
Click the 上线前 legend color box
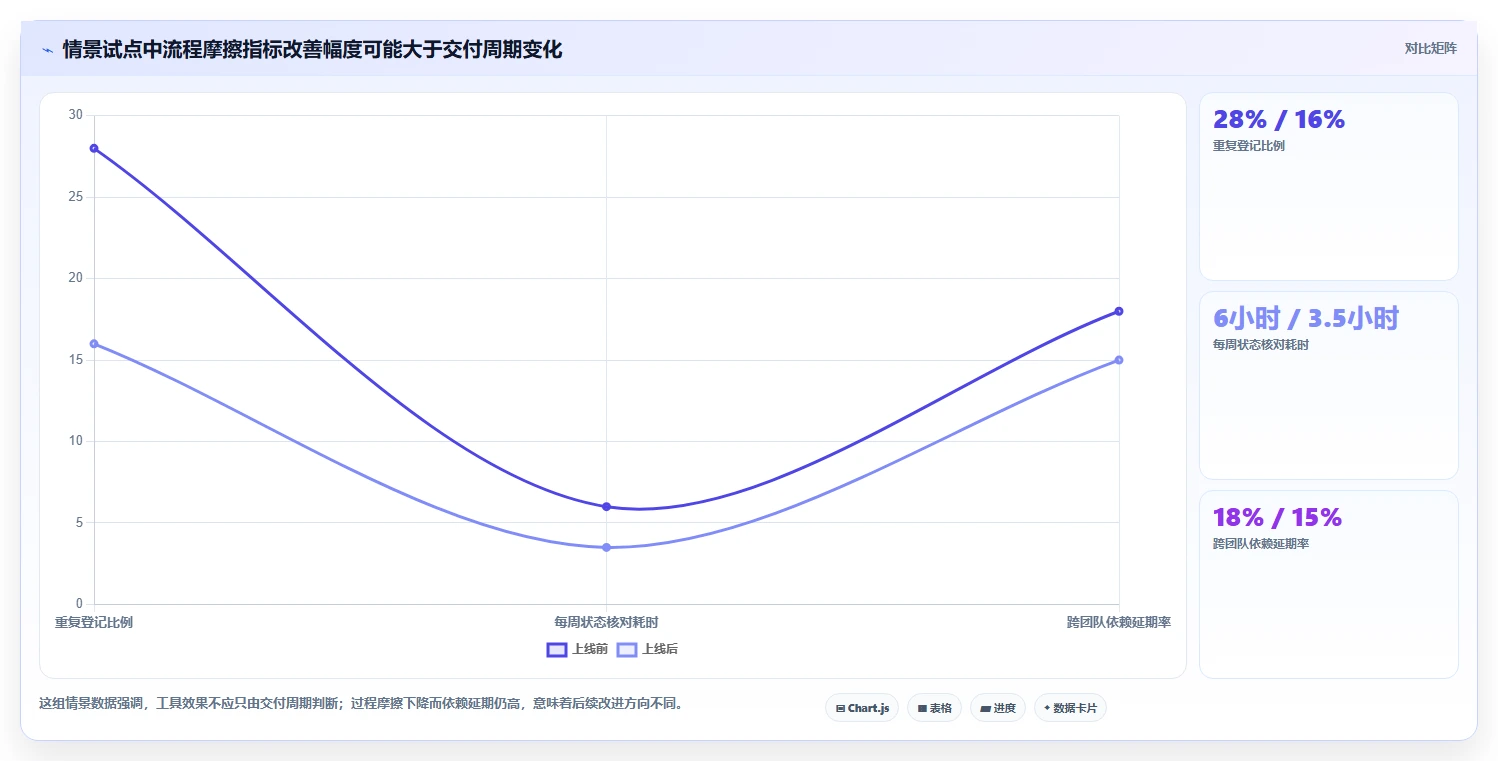[x=557, y=650]
